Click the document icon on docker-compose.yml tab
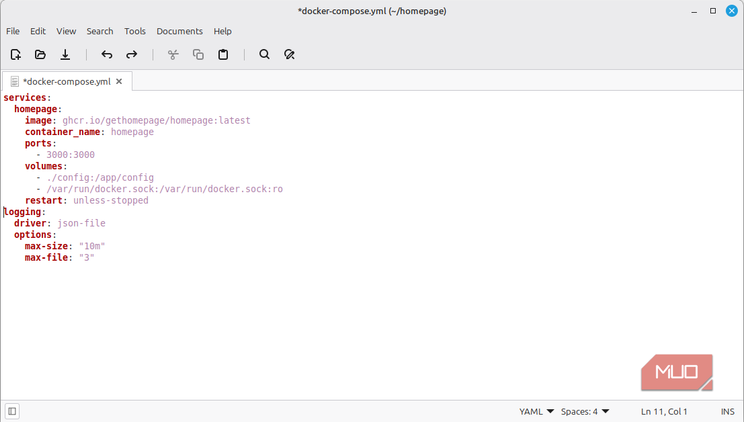 (x=15, y=82)
